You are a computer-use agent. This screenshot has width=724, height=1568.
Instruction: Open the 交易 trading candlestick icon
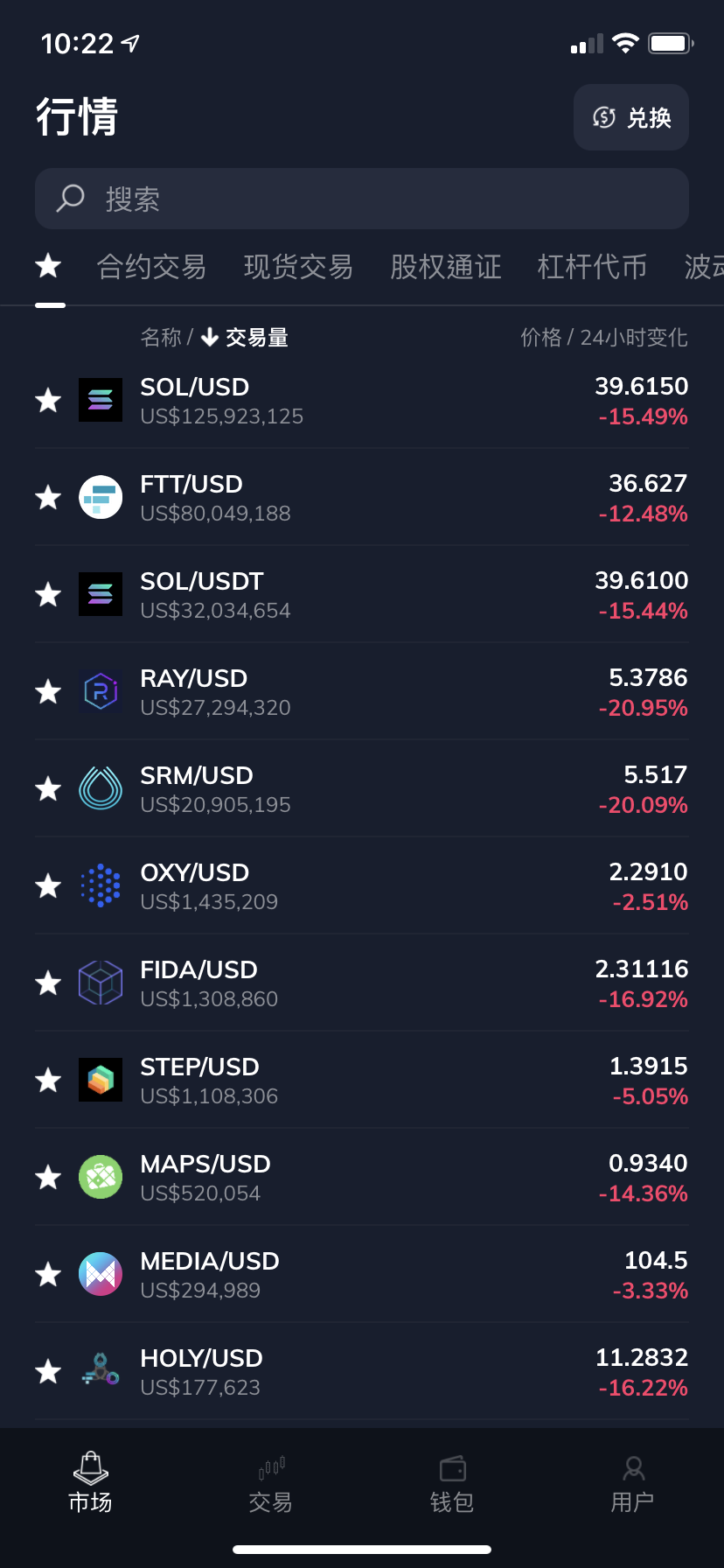coord(271,1467)
